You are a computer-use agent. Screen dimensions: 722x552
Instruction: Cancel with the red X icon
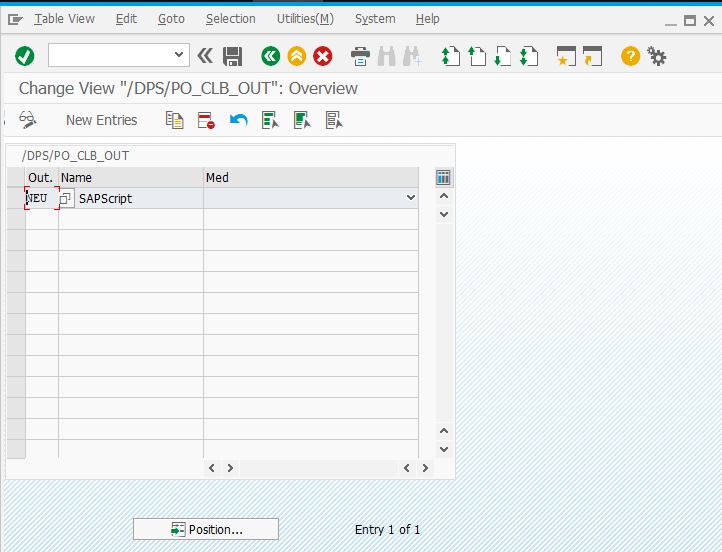tap(323, 56)
